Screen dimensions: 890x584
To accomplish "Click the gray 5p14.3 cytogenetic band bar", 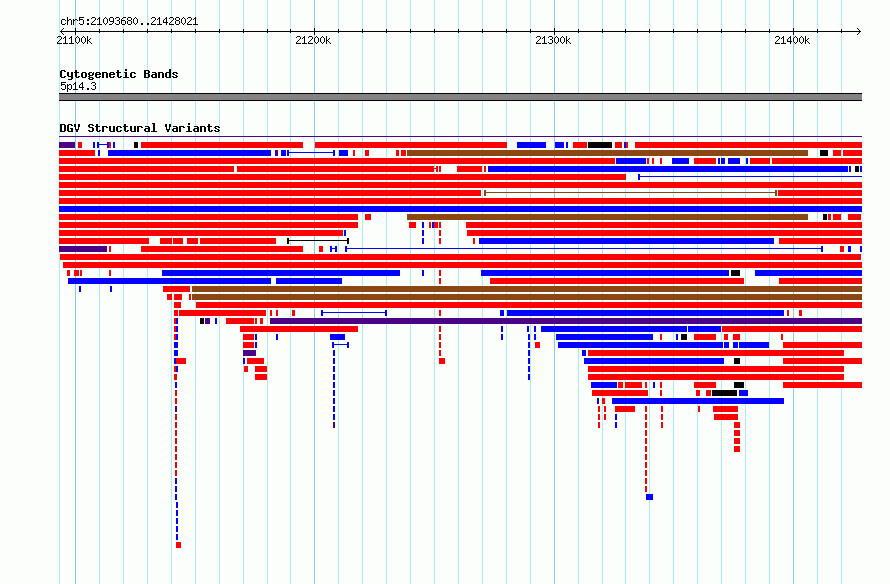I will coord(460,97).
